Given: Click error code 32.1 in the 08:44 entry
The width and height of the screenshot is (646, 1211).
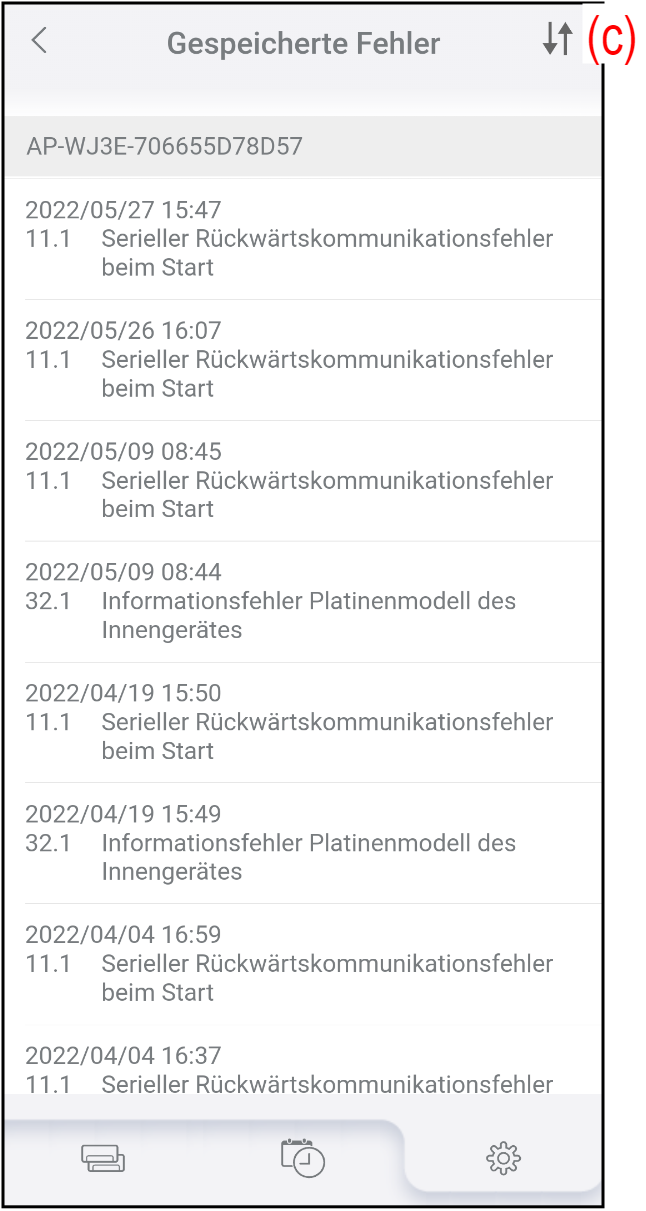Looking at the screenshot, I should 48,602.
